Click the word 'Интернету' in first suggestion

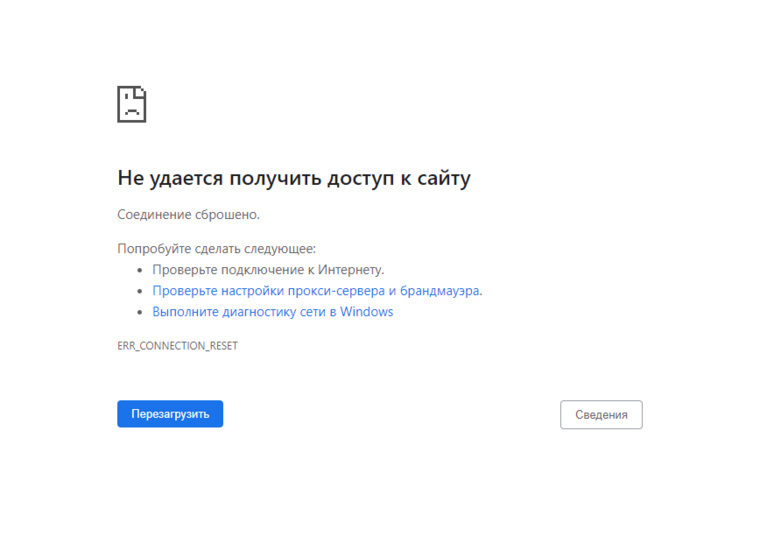point(351,270)
